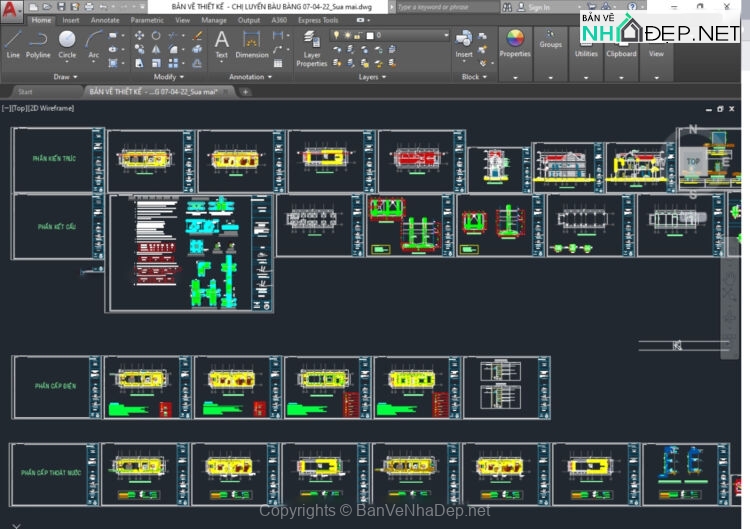750x529 pixels.
Task: Select the Line drawing tool
Action: [13, 42]
